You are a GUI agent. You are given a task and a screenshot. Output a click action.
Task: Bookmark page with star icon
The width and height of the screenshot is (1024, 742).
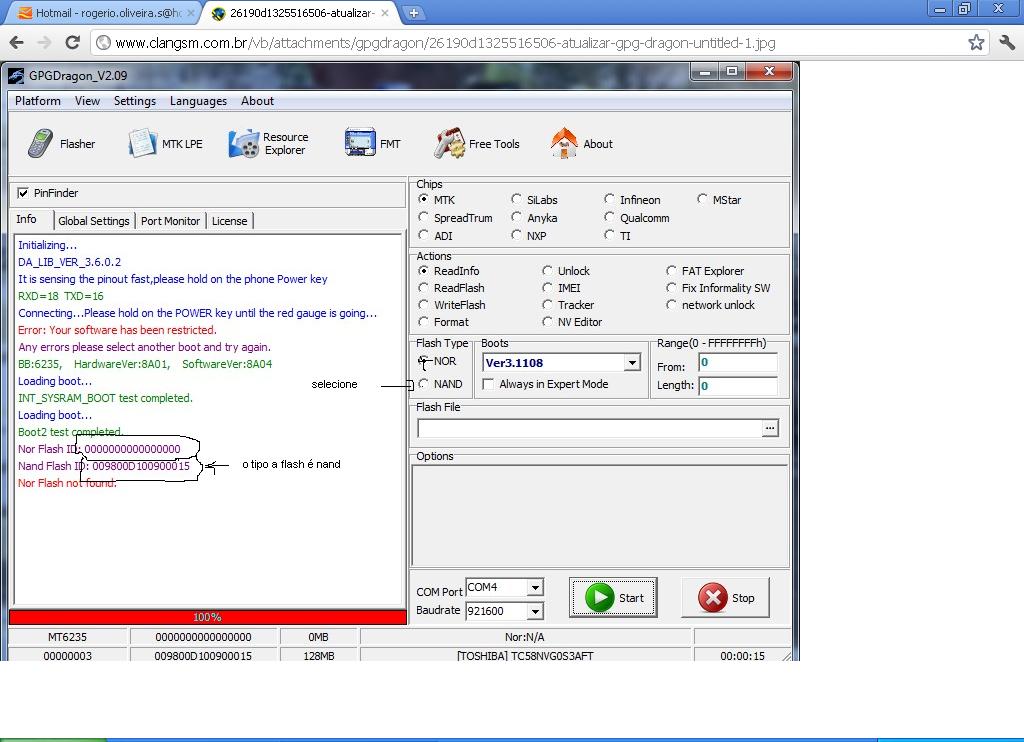(976, 43)
